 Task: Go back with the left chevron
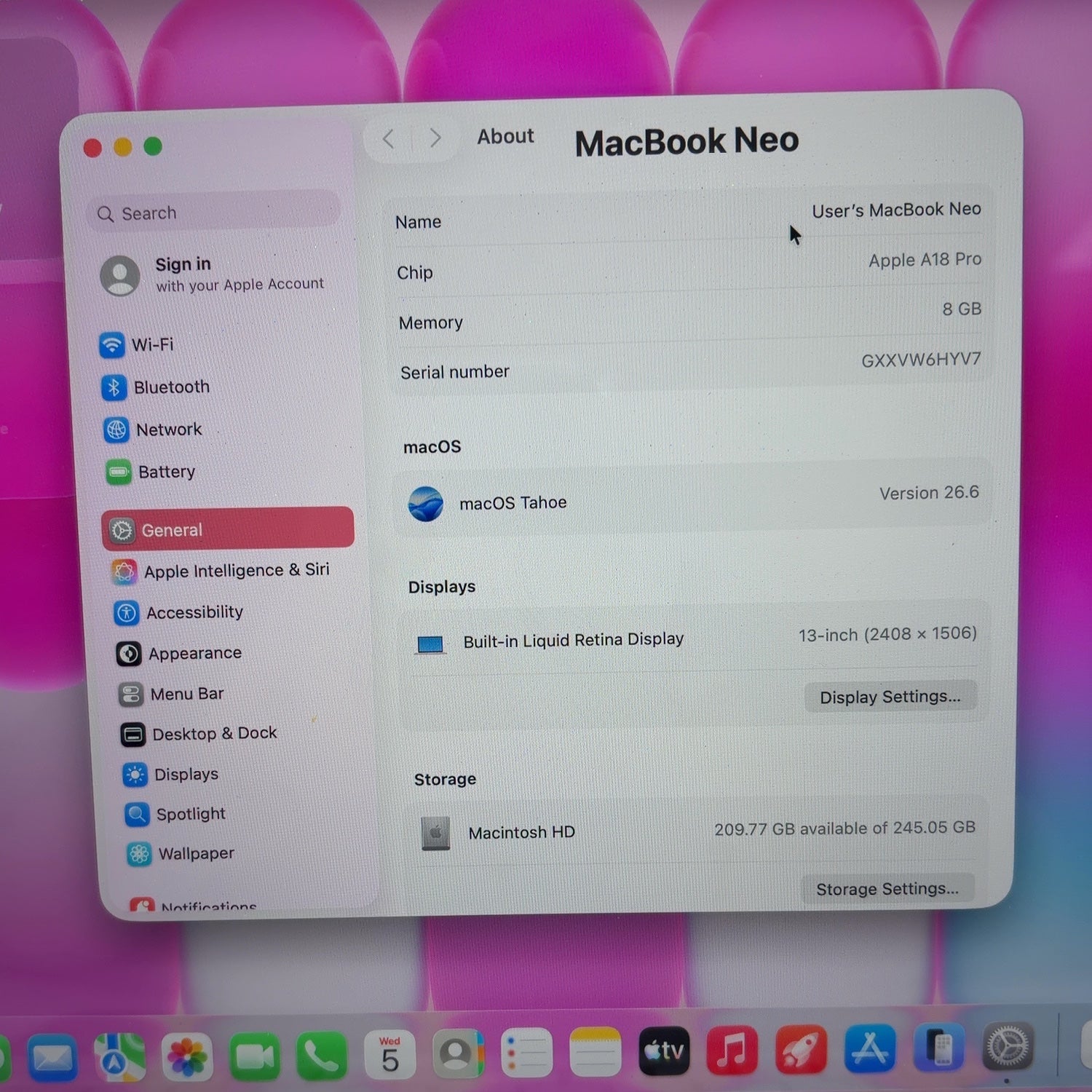point(389,138)
